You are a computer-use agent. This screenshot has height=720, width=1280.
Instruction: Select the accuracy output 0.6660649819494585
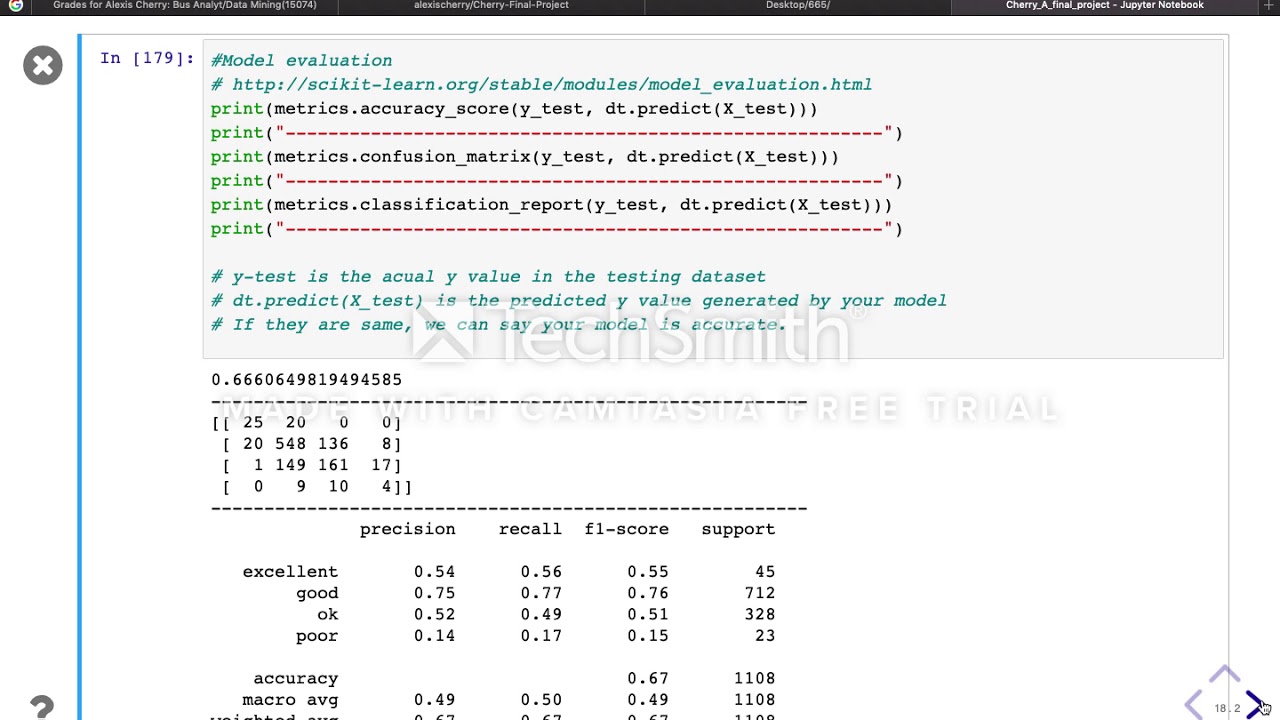(306, 380)
